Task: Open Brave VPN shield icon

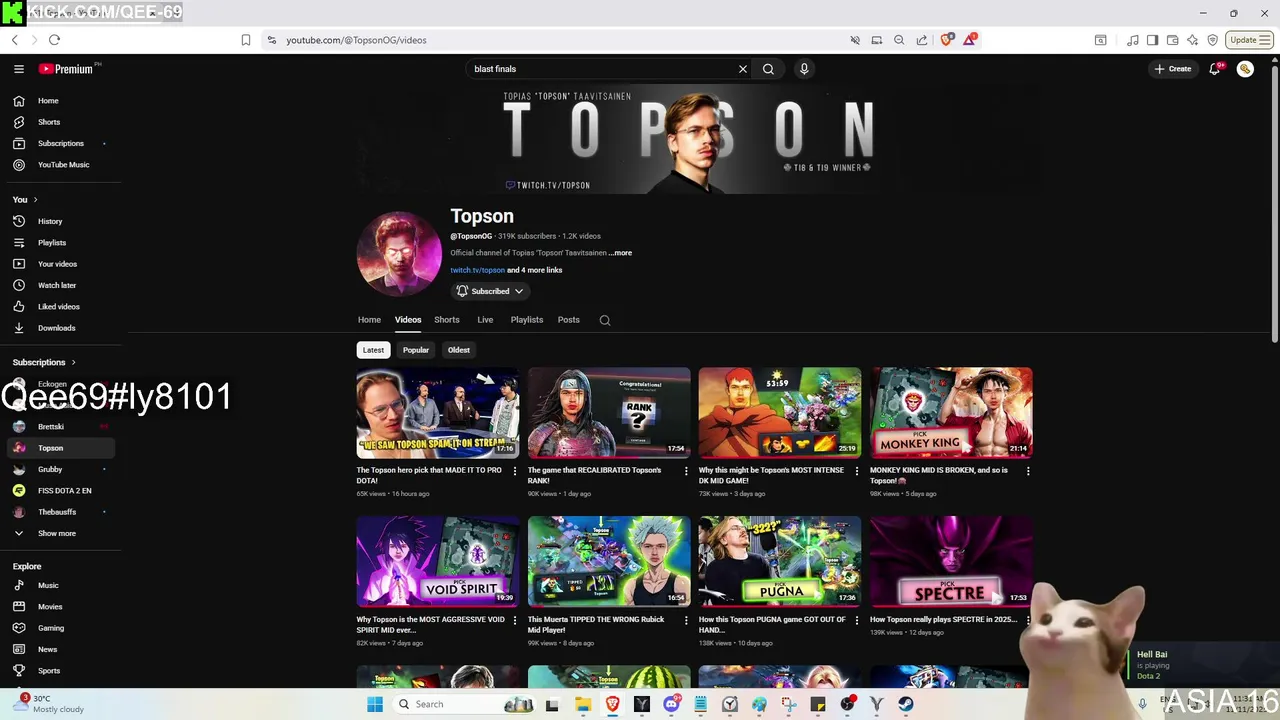Action: point(1212,40)
